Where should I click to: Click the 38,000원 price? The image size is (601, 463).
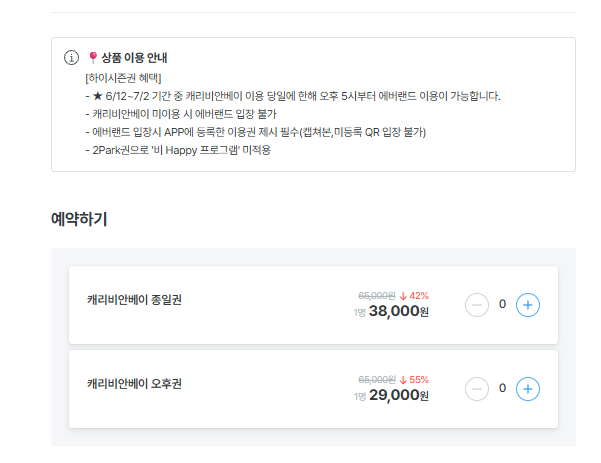click(x=399, y=311)
